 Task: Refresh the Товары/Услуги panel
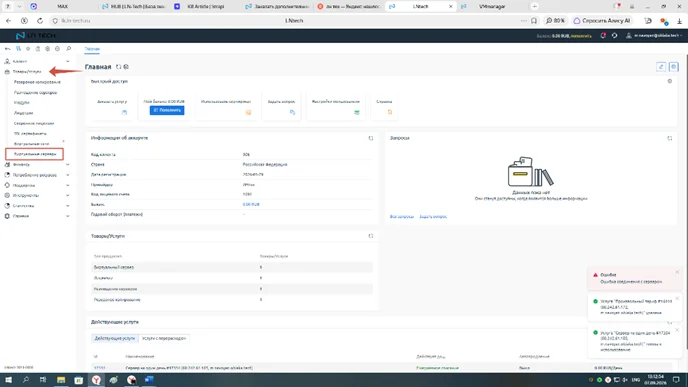371,236
